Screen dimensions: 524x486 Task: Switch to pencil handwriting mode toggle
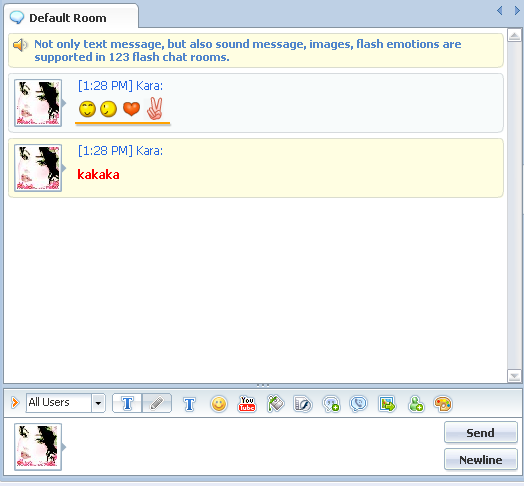coord(157,403)
